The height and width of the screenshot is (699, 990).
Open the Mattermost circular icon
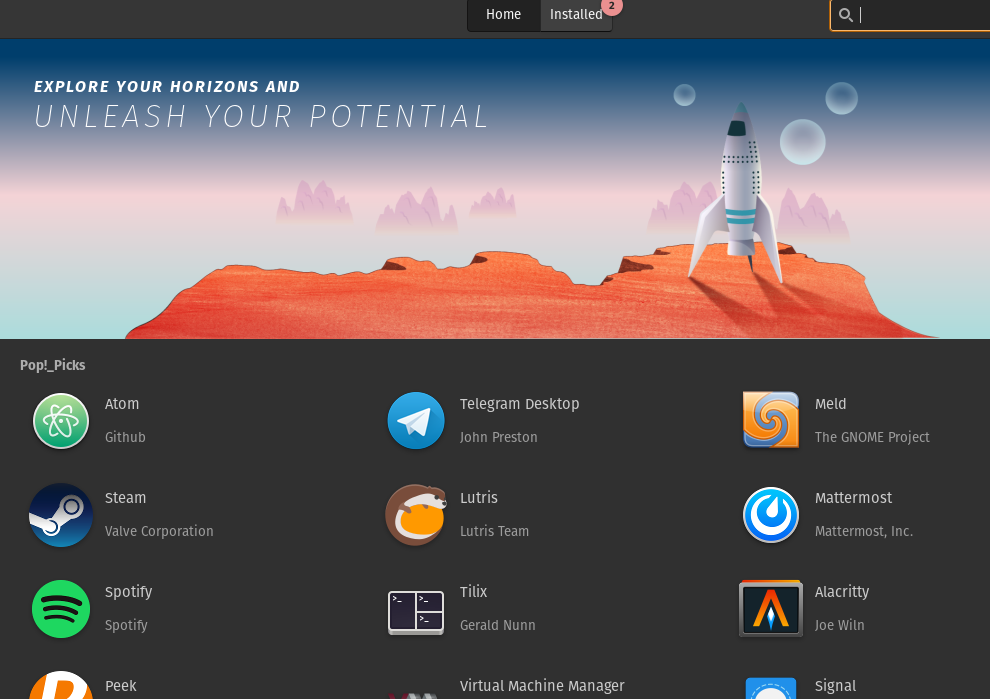coord(770,515)
